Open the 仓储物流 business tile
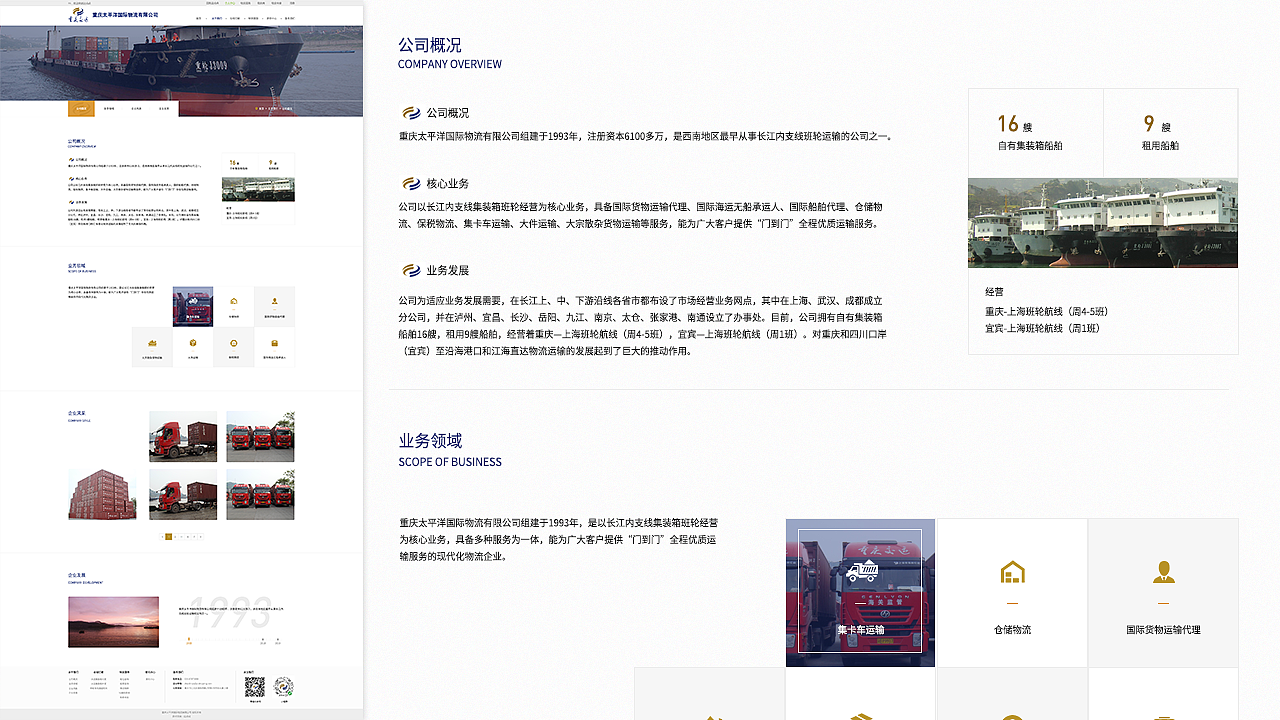Viewport: 1280px width, 720px height. (1012, 592)
